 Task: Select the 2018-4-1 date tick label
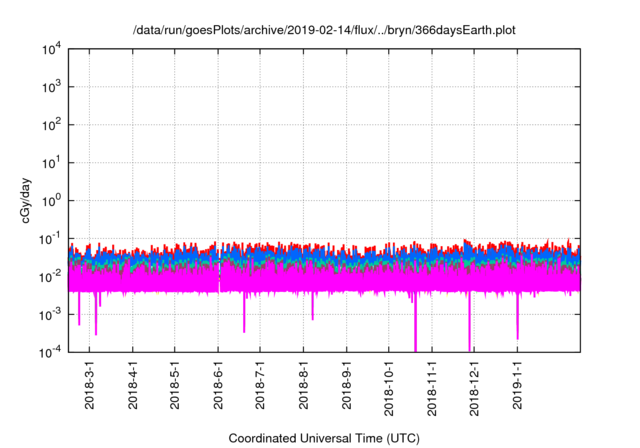pos(132,385)
